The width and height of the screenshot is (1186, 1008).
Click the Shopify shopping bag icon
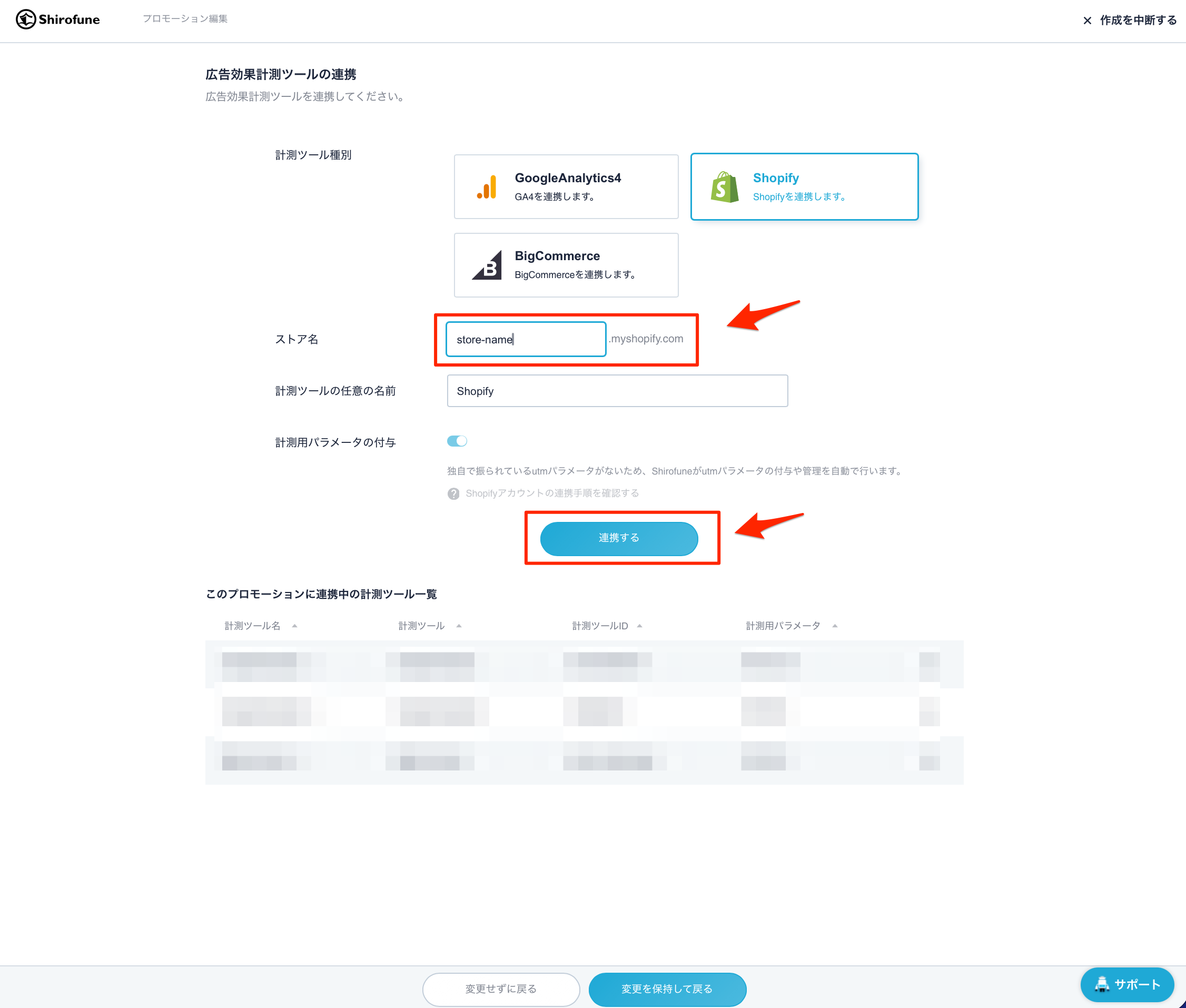724,187
